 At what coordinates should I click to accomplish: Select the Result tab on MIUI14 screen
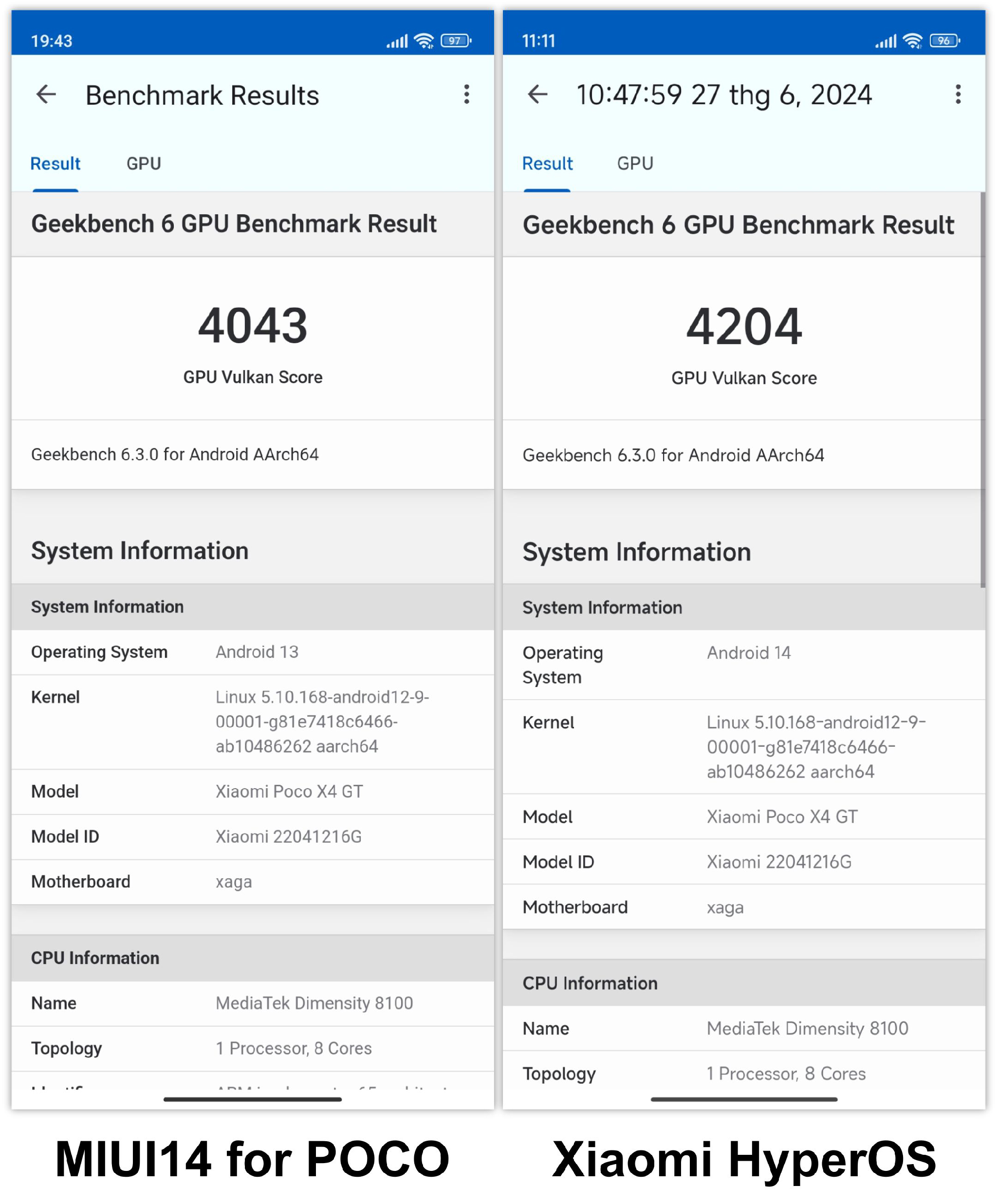click(x=55, y=164)
